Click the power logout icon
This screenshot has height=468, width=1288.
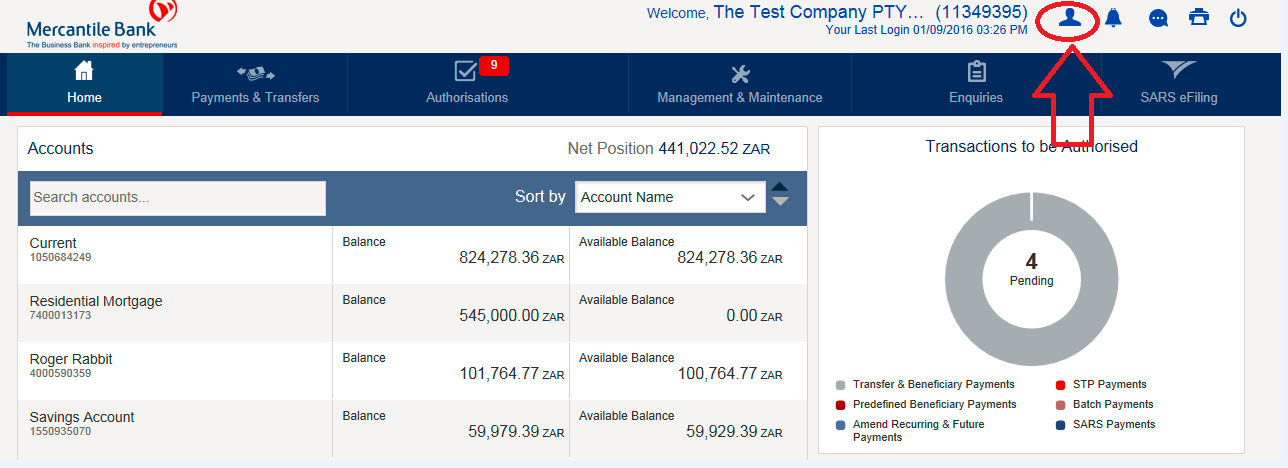(x=1238, y=18)
